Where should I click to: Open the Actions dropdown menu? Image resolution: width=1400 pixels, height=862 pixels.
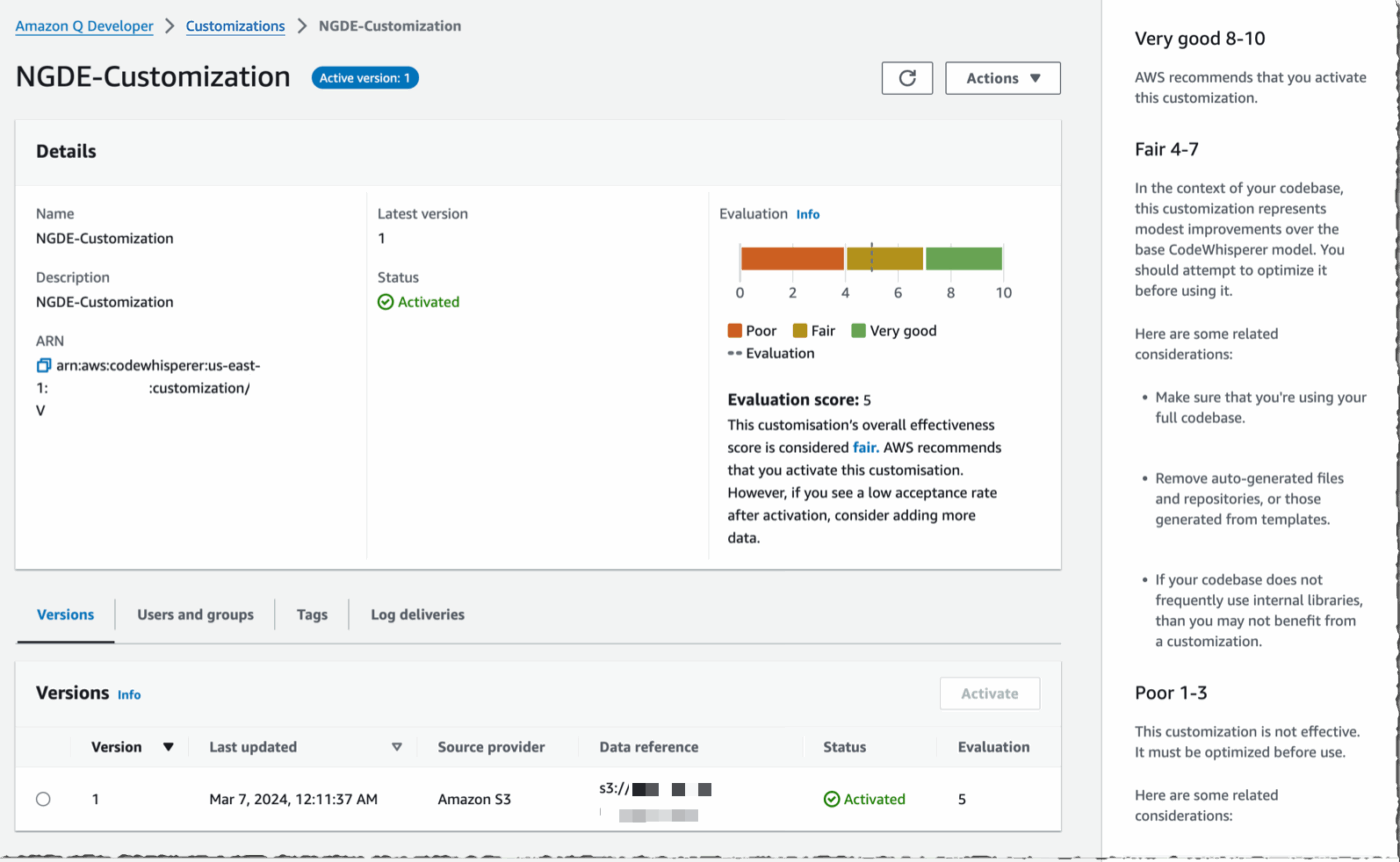coord(1002,78)
